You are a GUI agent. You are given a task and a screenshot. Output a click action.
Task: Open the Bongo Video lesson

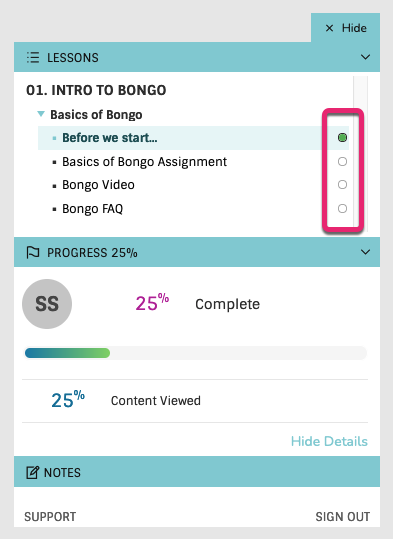[x=98, y=185]
